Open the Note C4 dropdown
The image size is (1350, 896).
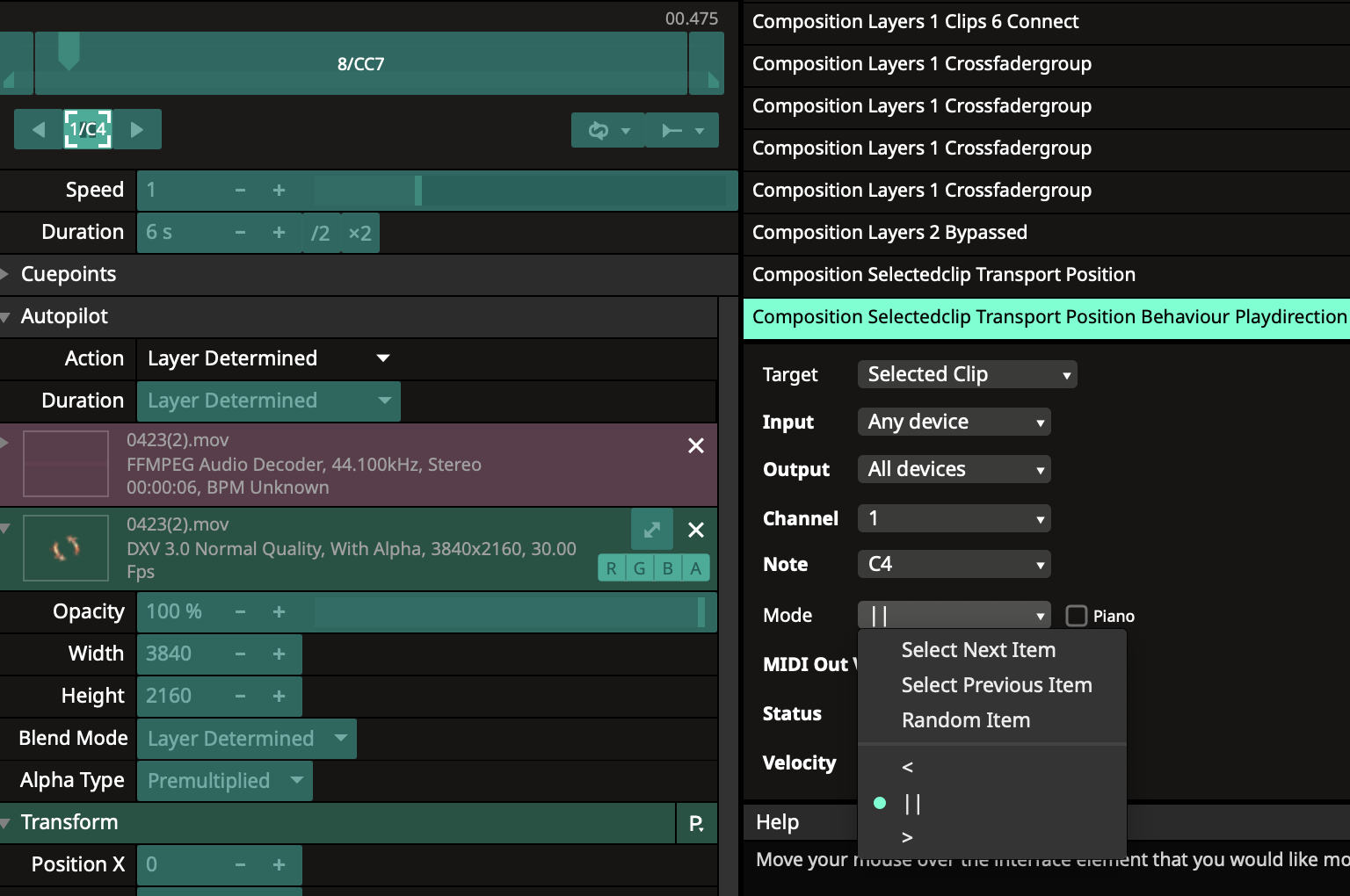coord(954,564)
